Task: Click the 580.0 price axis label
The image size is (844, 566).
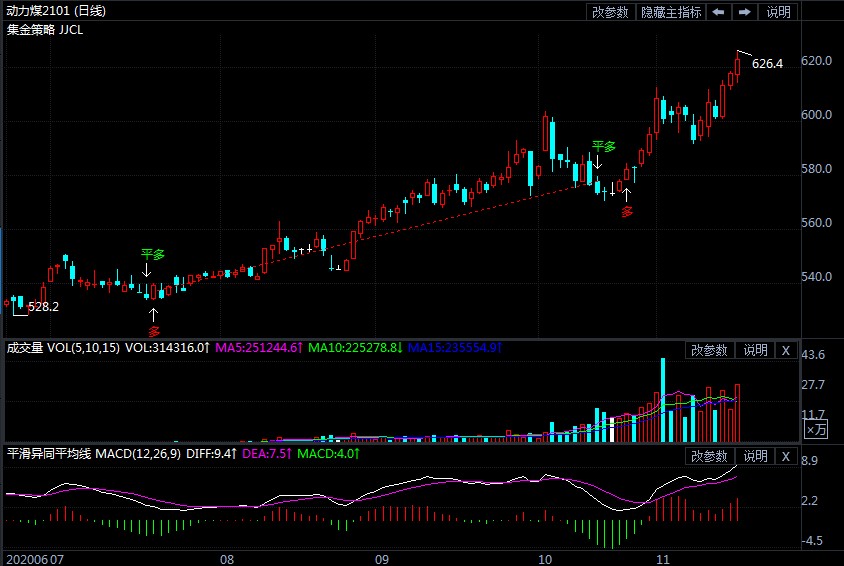Action: point(817,168)
